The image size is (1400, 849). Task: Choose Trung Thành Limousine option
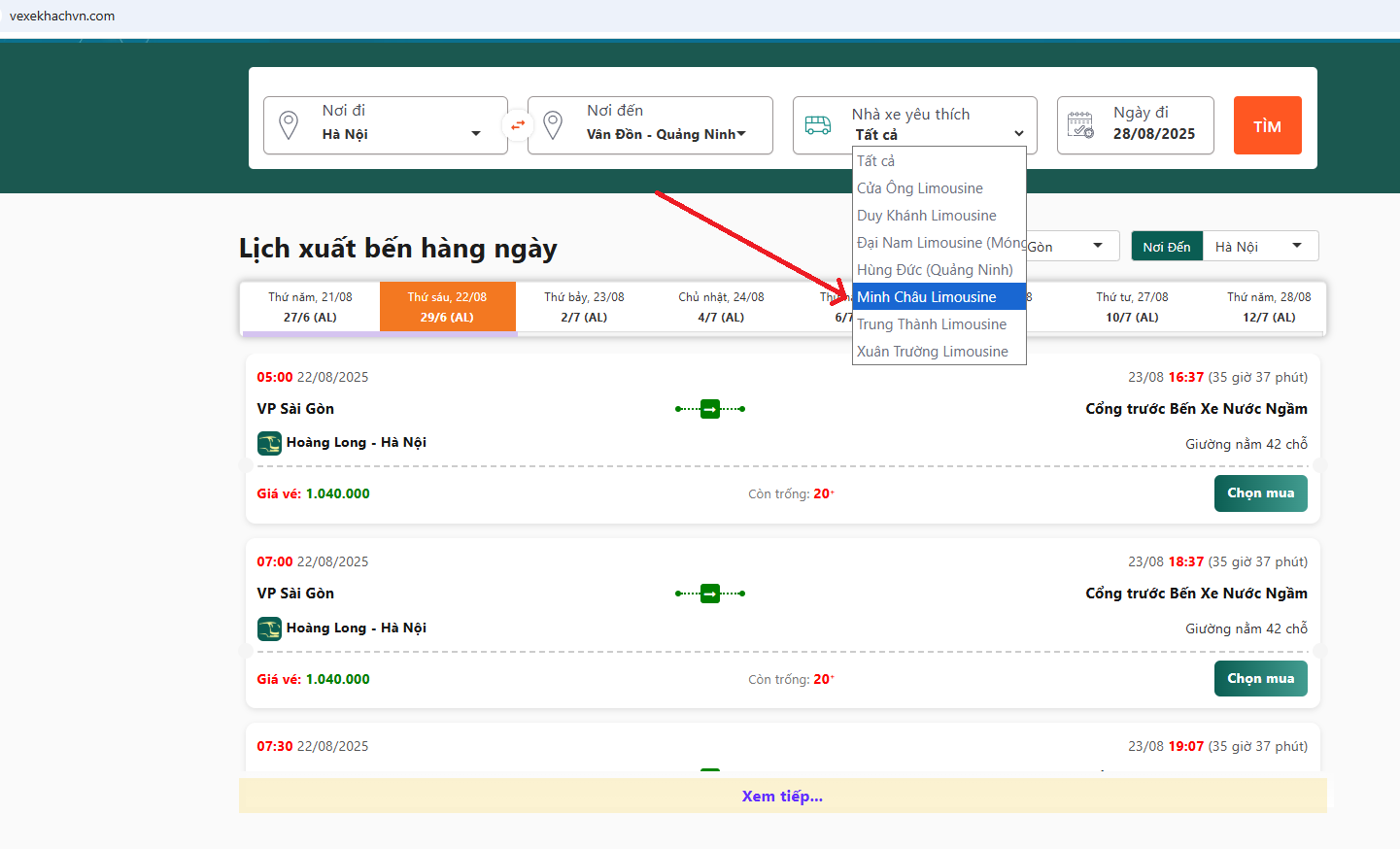939,324
